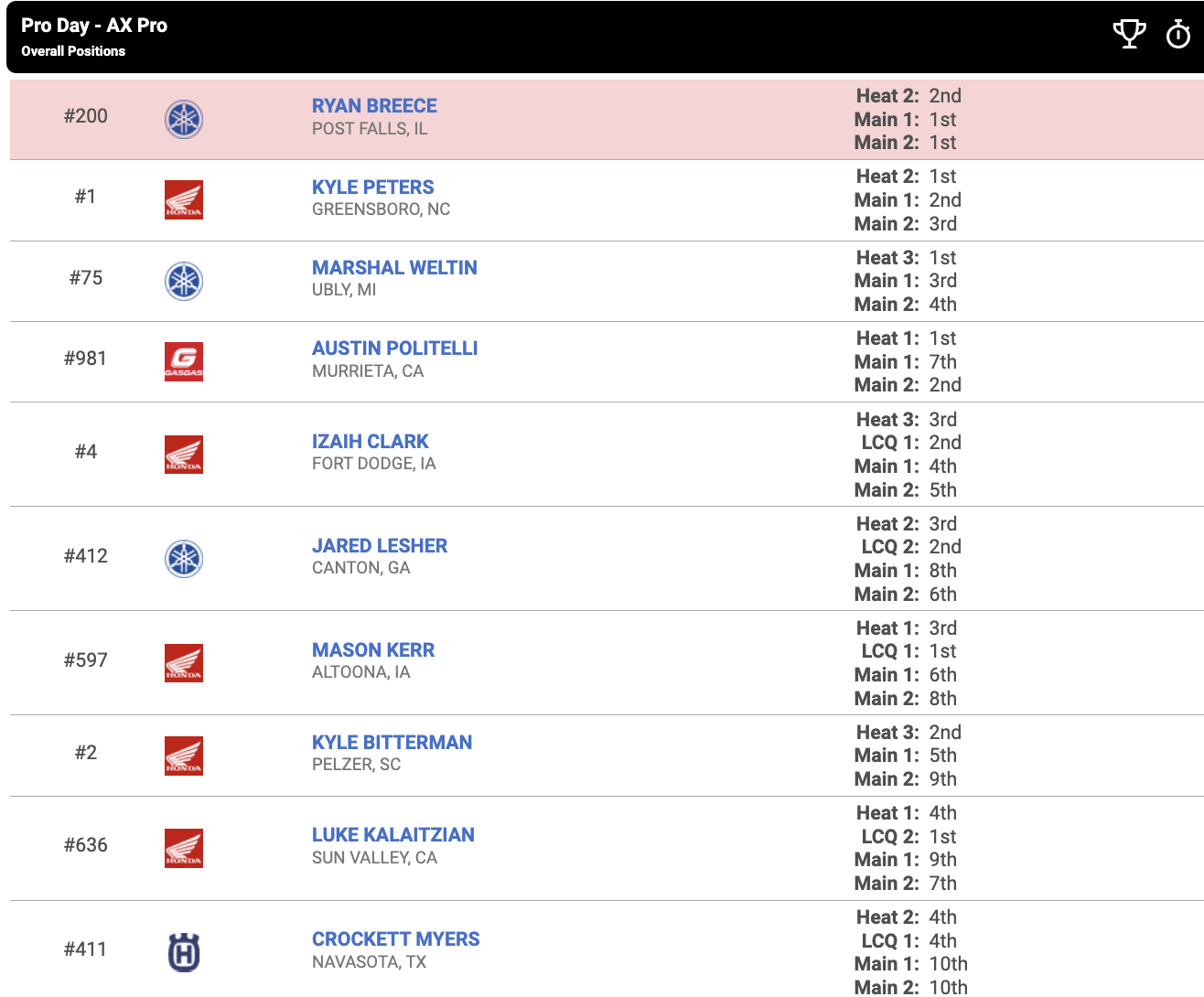Click Marshal Weltin's Yamaha logo
The height and width of the screenshot is (997, 1204).
click(184, 281)
